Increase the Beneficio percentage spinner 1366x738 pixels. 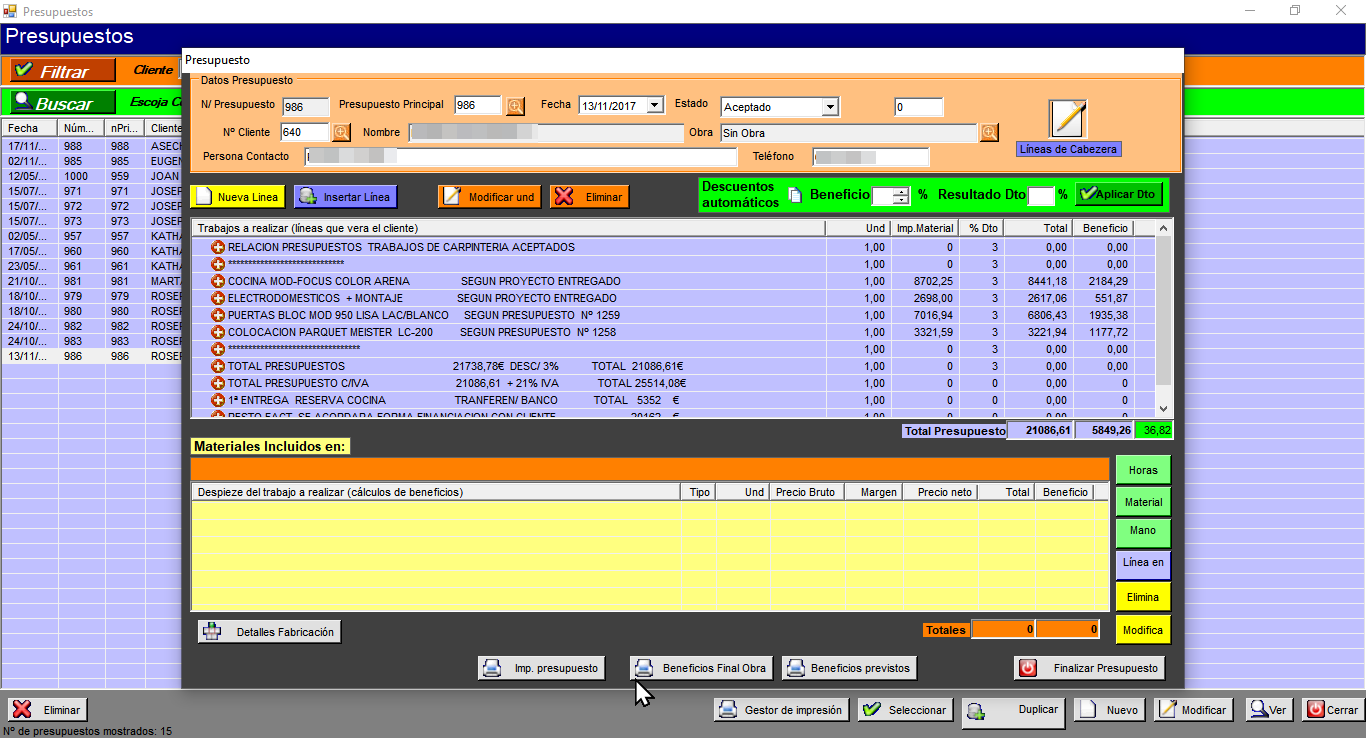pos(901,191)
